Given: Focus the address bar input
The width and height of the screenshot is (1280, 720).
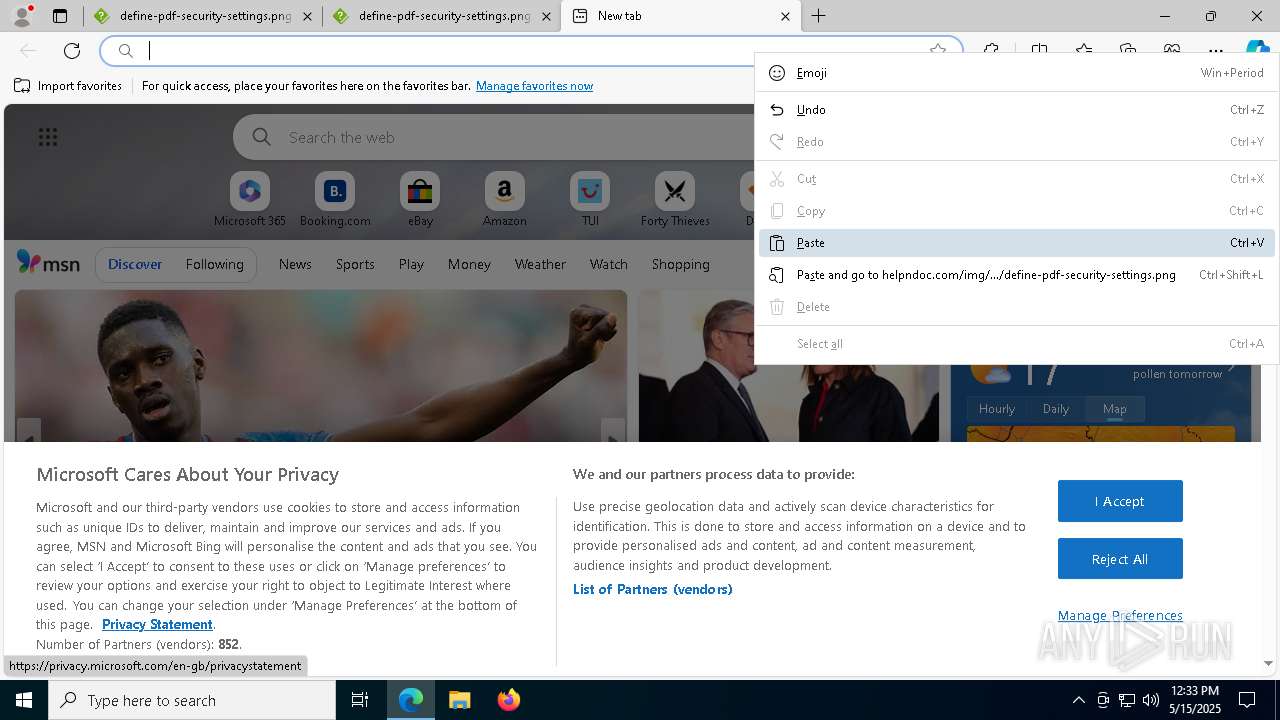Looking at the screenshot, I should click(x=530, y=51).
